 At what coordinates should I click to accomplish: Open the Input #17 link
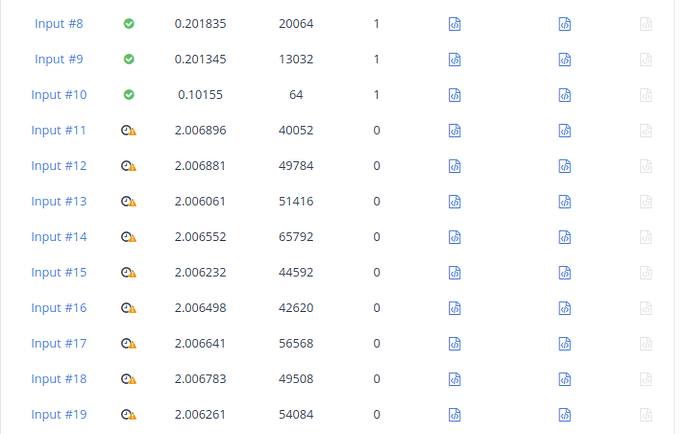59,343
